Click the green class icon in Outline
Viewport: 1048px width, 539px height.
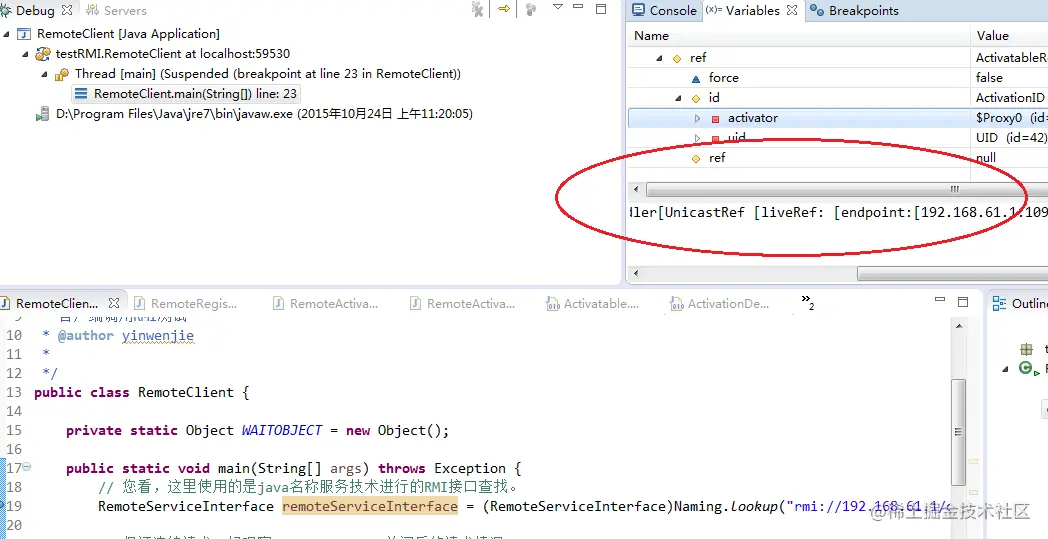(x=1027, y=368)
